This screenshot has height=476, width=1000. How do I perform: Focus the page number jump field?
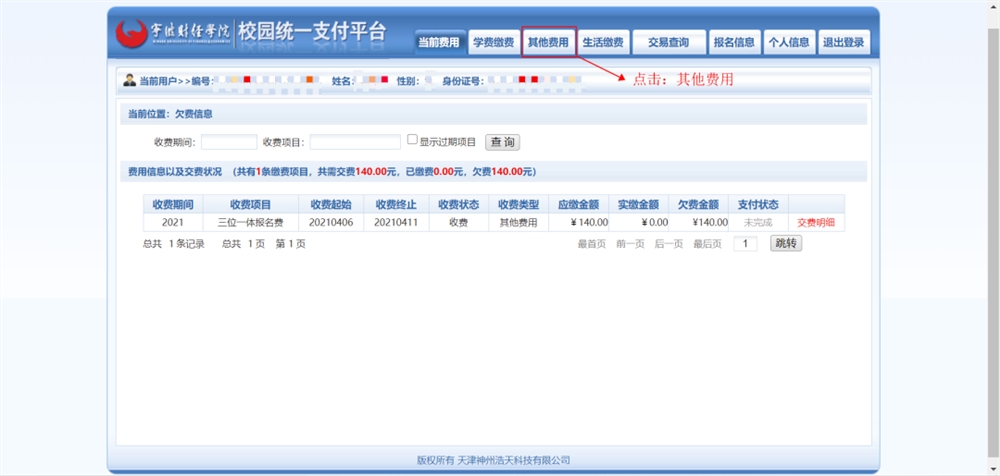coord(745,244)
